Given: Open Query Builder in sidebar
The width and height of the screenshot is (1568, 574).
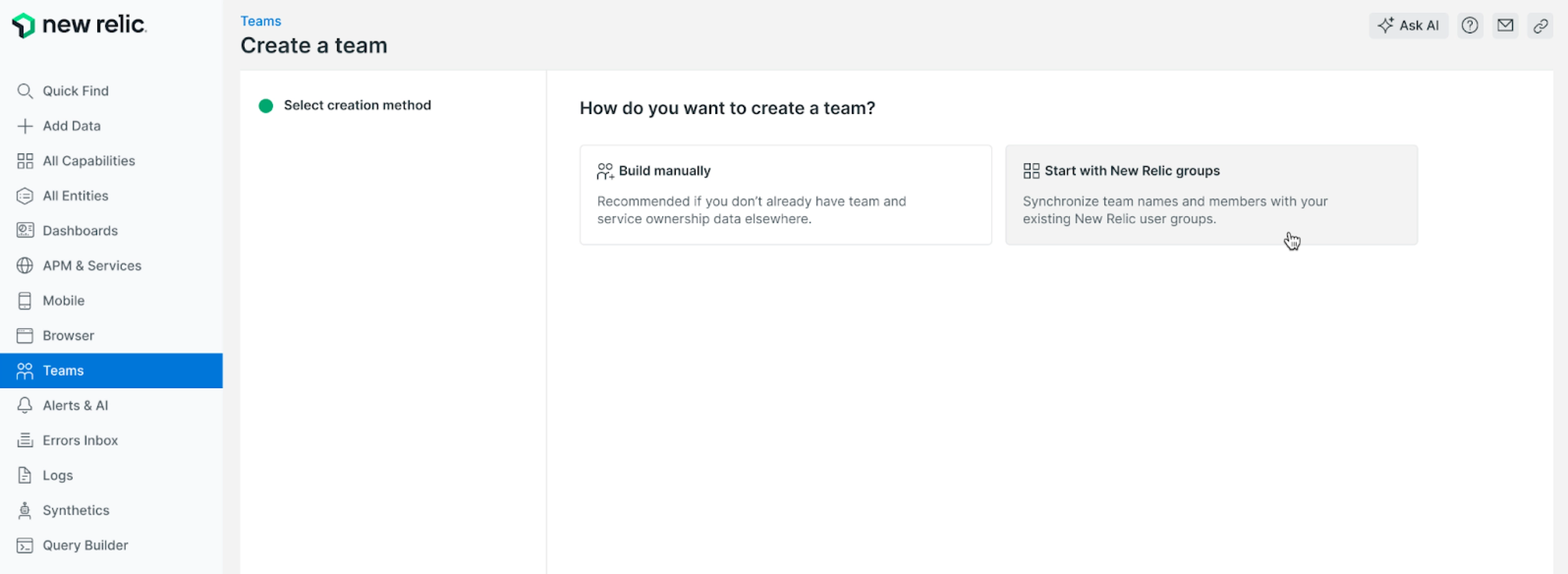Looking at the screenshot, I should pos(85,545).
